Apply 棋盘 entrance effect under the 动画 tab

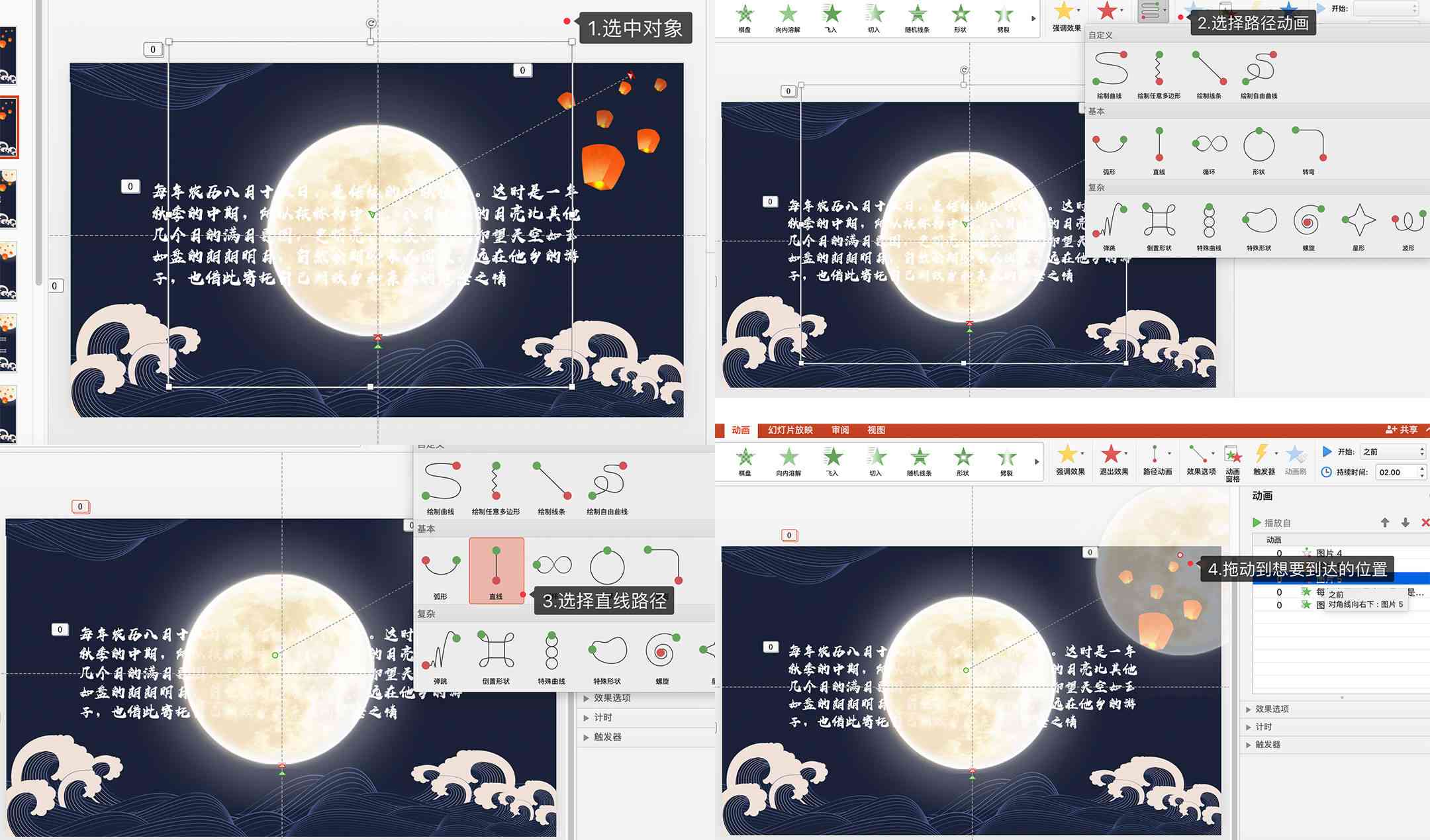pyautogui.click(x=745, y=461)
